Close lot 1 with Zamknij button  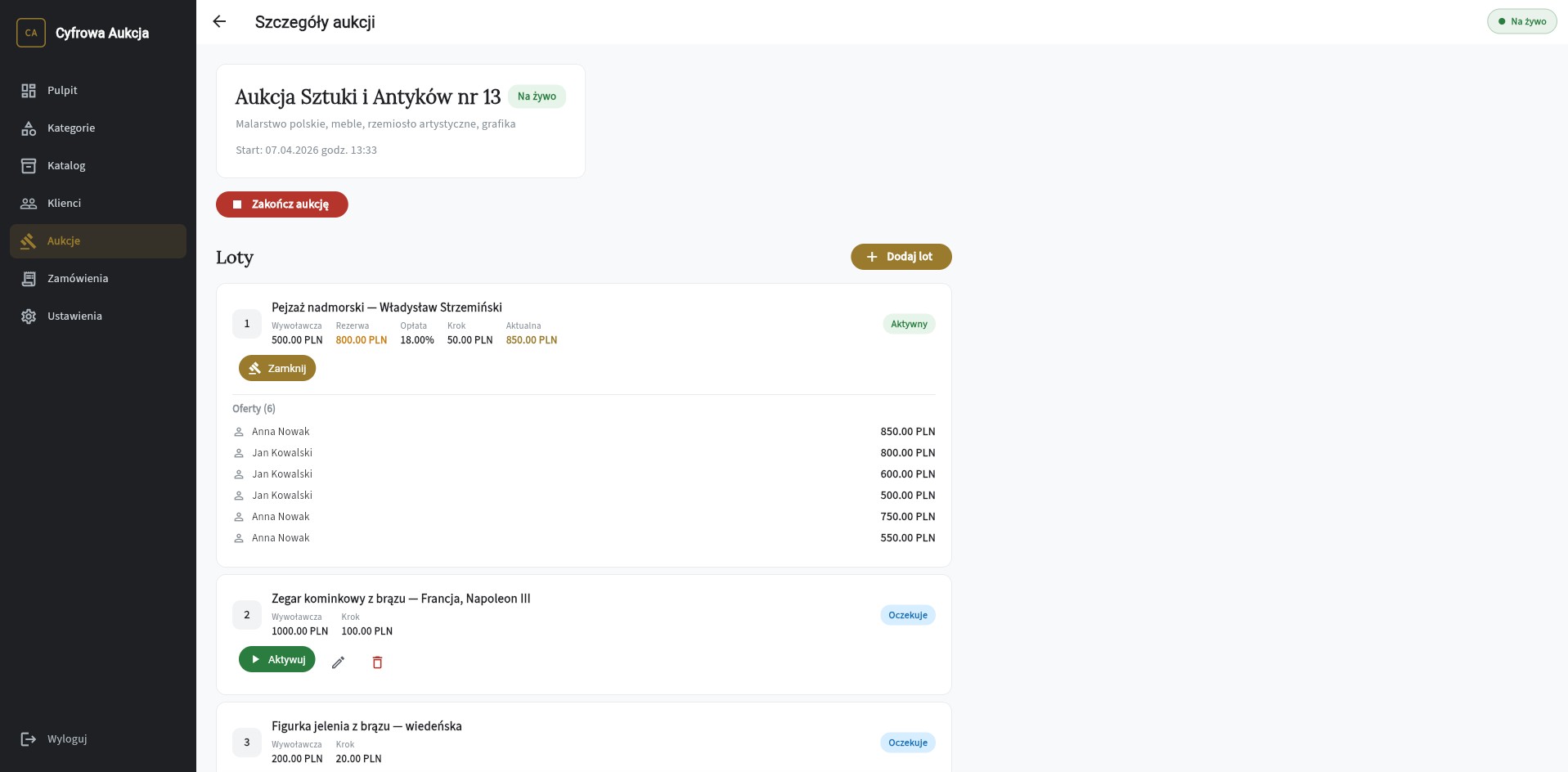click(x=277, y=369)
